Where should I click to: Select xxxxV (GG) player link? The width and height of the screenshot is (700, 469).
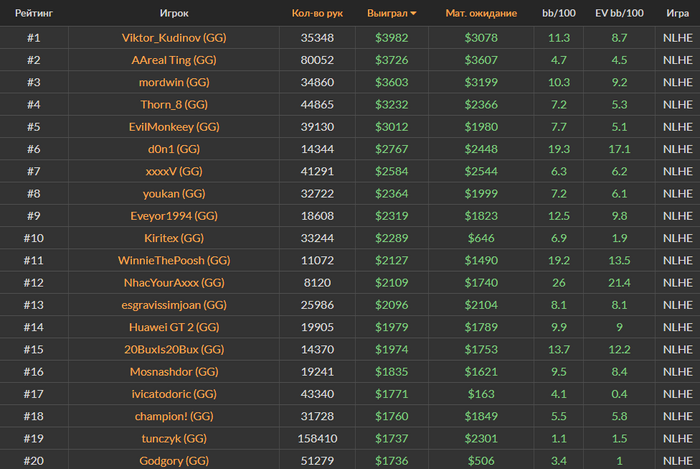(174, 171)
